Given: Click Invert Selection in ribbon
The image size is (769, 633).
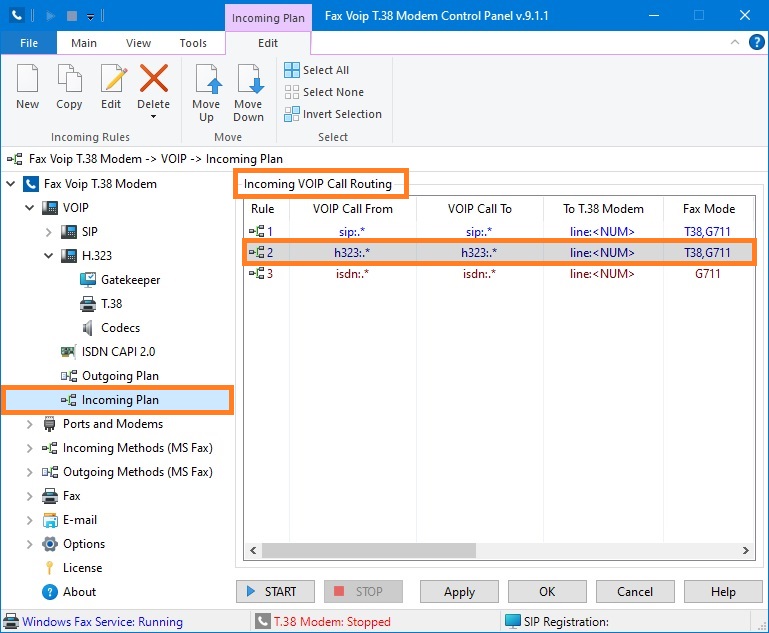Looking at the screenshot, I should point(333,114).
